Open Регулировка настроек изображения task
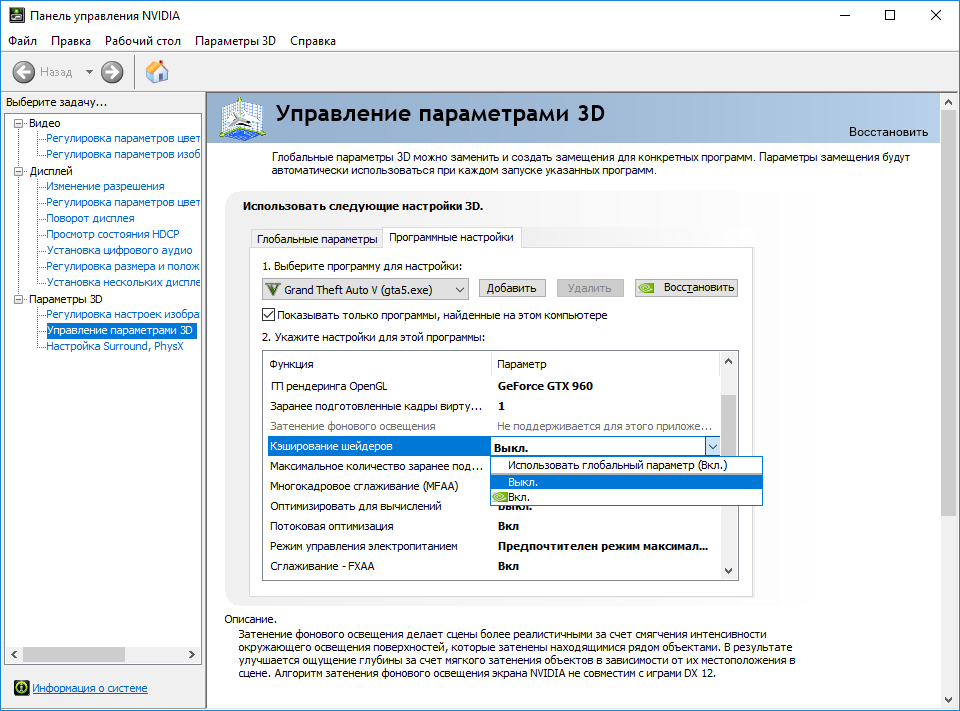960x711 pixels. (123, 314)
